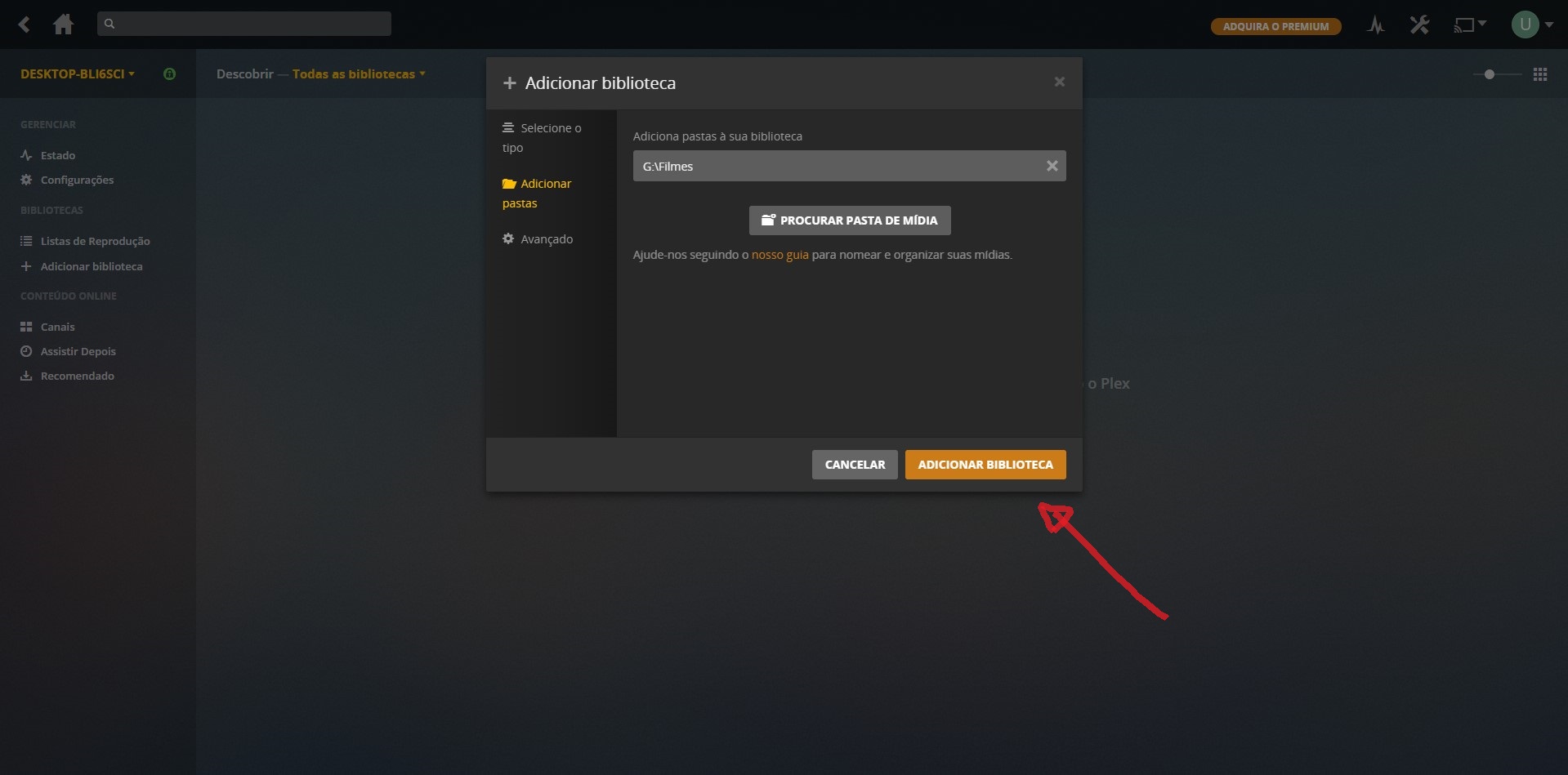Expand the Todas as bibliotecas dropdown
Image resolution: width=1568 pixels, height=775 pixels.
click(x=359, y=73)
